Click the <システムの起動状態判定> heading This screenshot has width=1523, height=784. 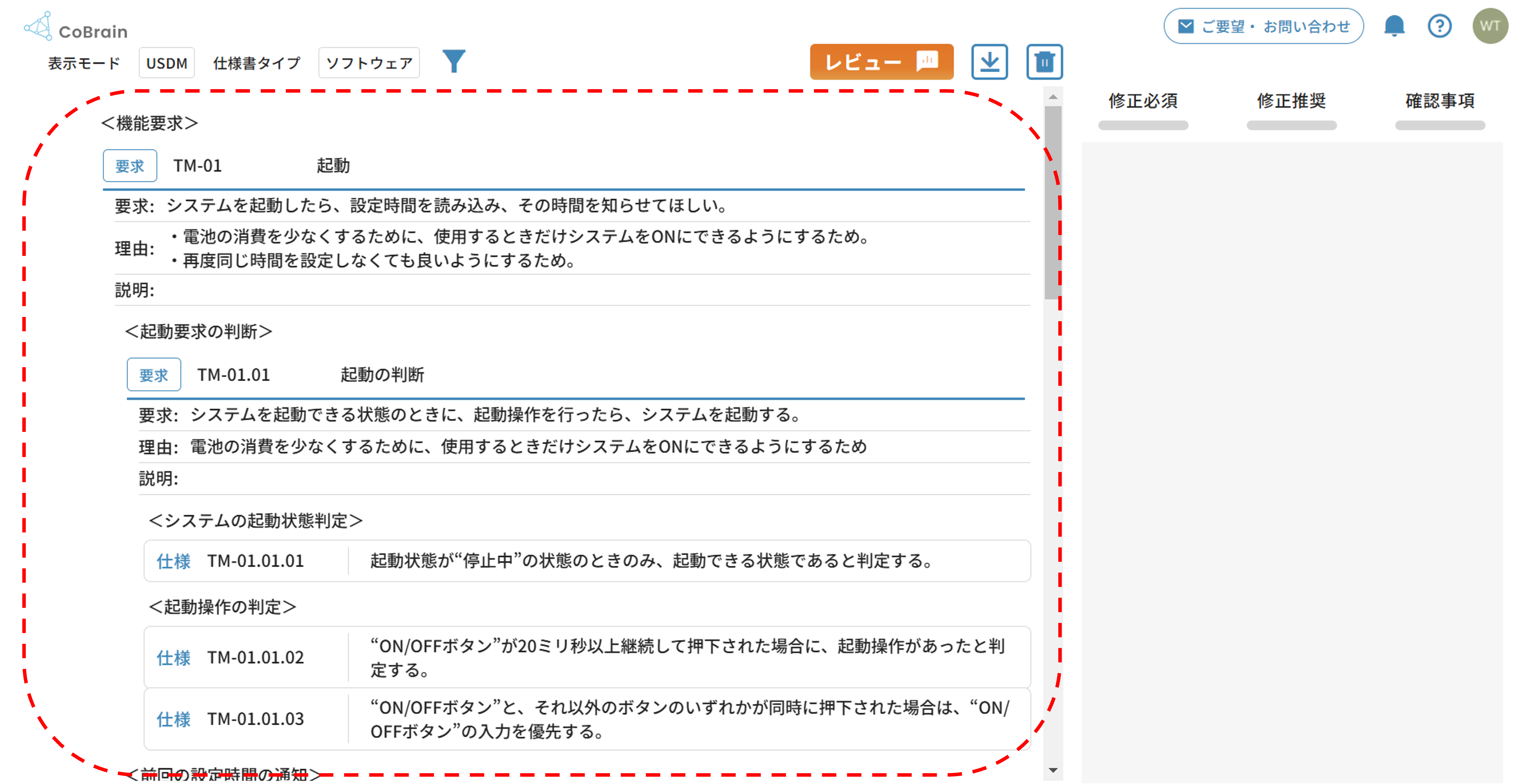(x=256, y=520)
